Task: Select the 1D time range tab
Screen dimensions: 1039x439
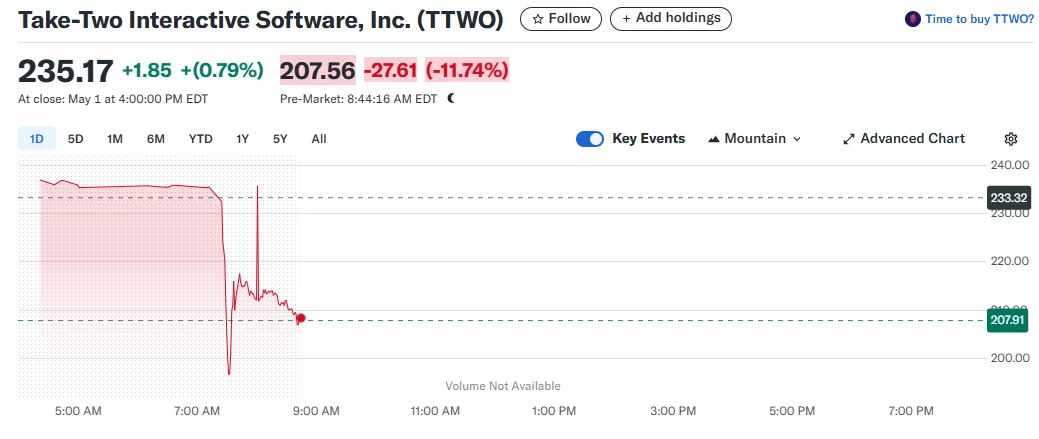Action: point(37,139)
